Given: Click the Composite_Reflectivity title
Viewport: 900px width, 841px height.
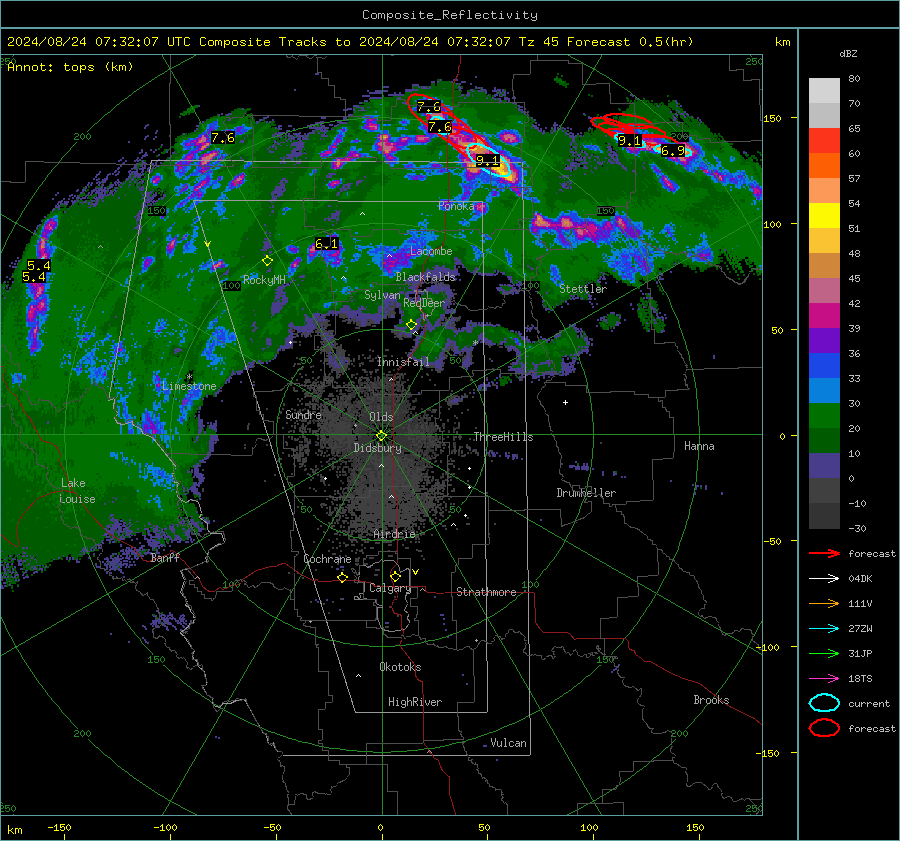Looking at the screenshot, I should pyautogui.click(x=450, y=15).
